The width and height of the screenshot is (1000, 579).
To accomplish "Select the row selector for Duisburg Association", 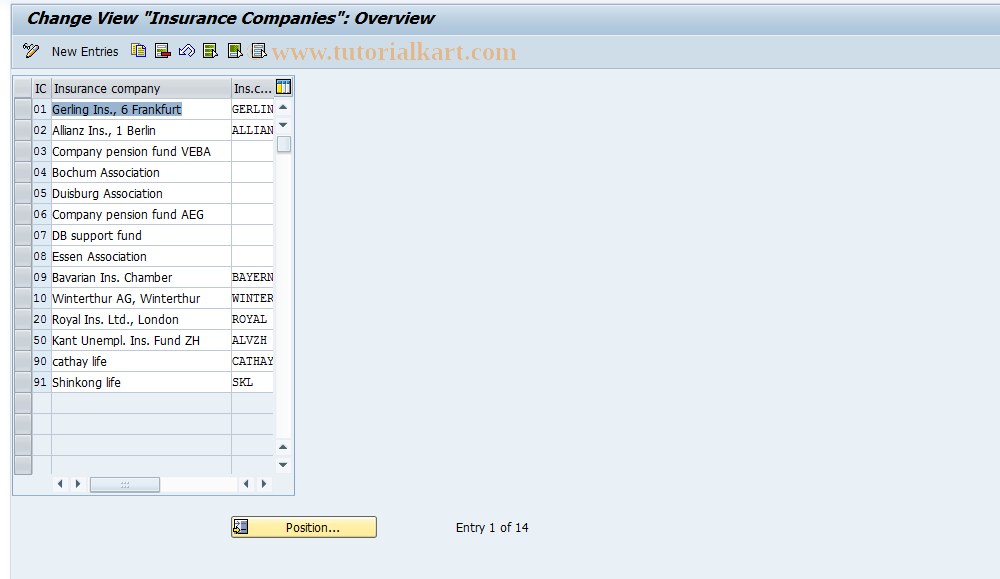I will tap(23, 193).
